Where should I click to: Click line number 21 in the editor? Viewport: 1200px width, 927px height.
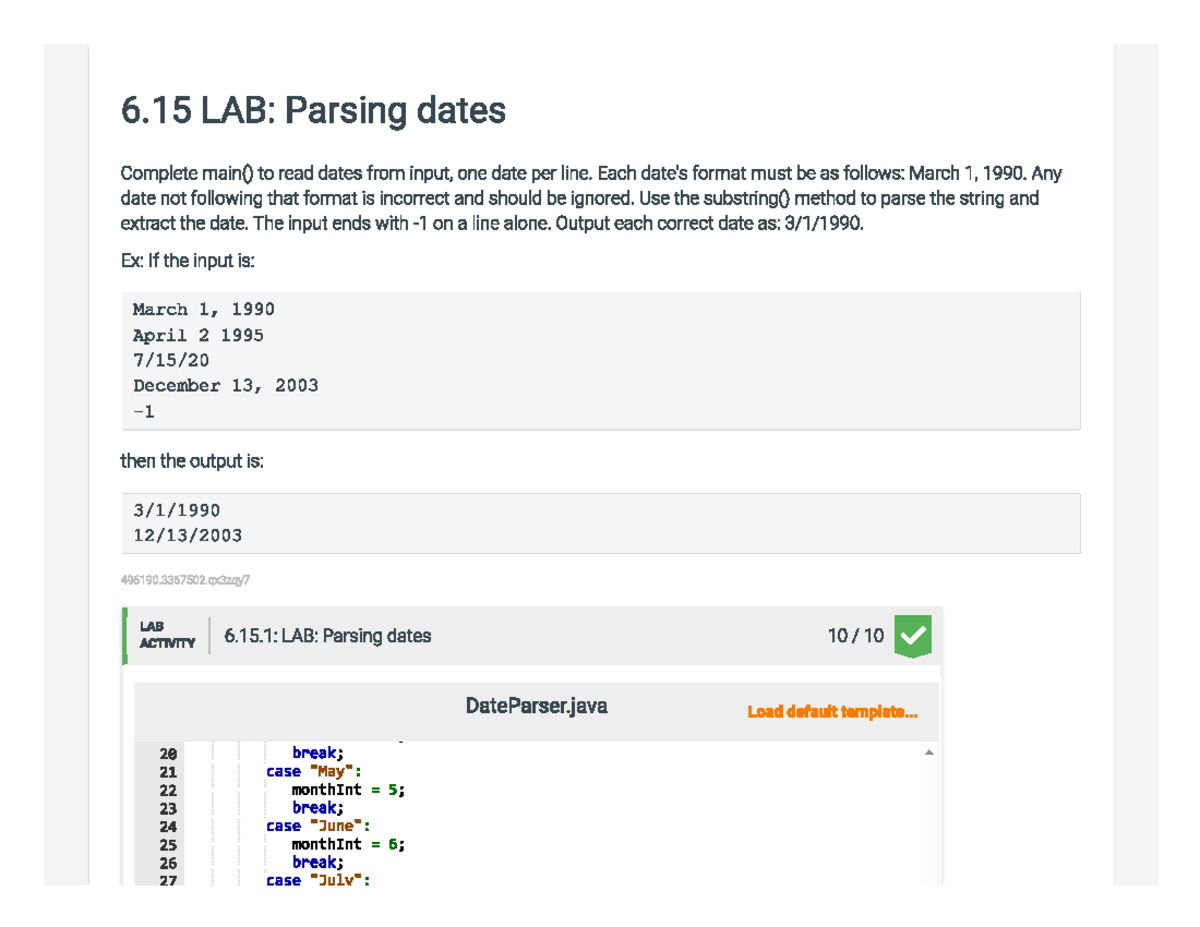tap(167, 771)
